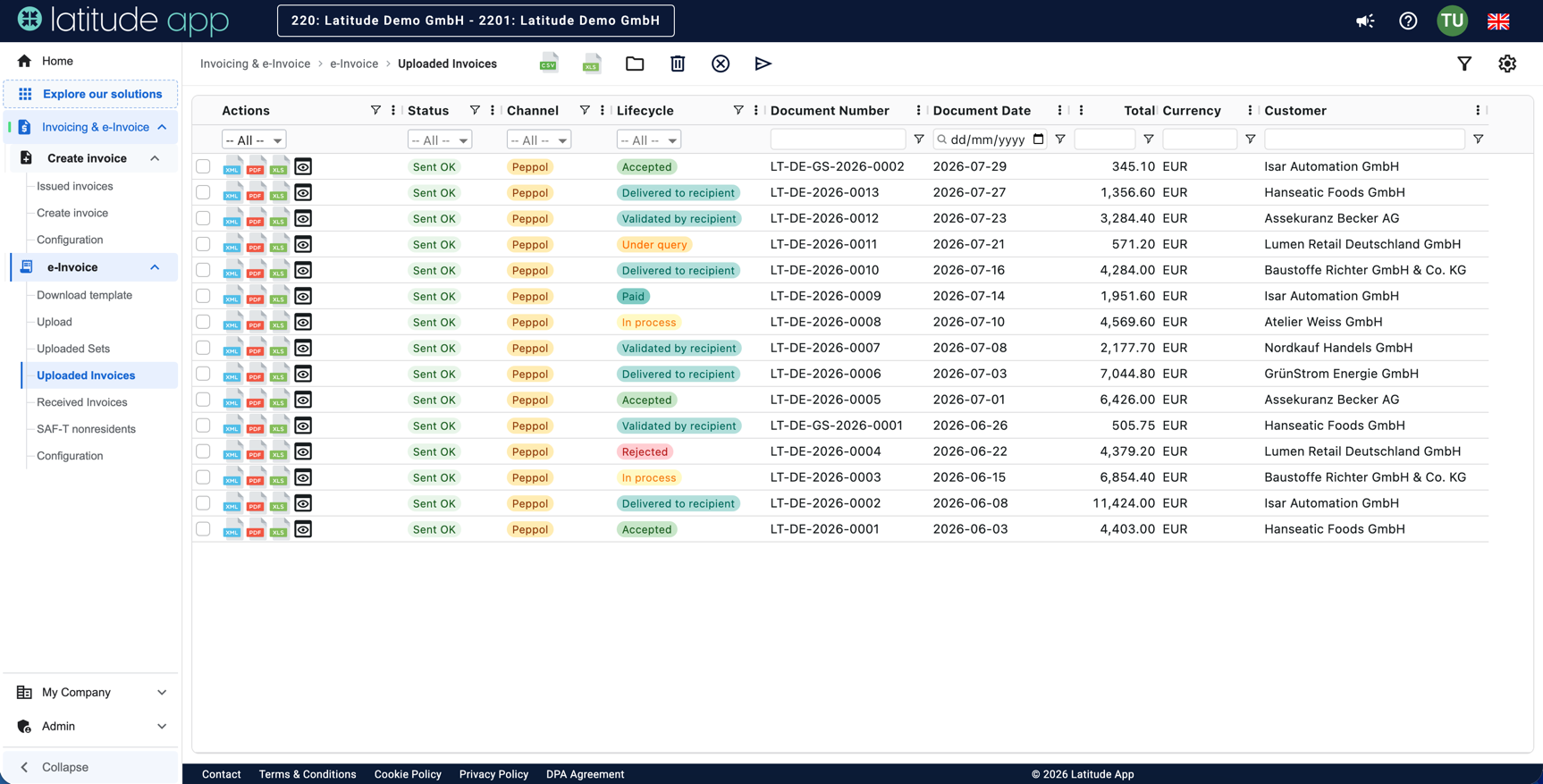
Task: Click the Customer filter input field
Action: coord(1364,139)
